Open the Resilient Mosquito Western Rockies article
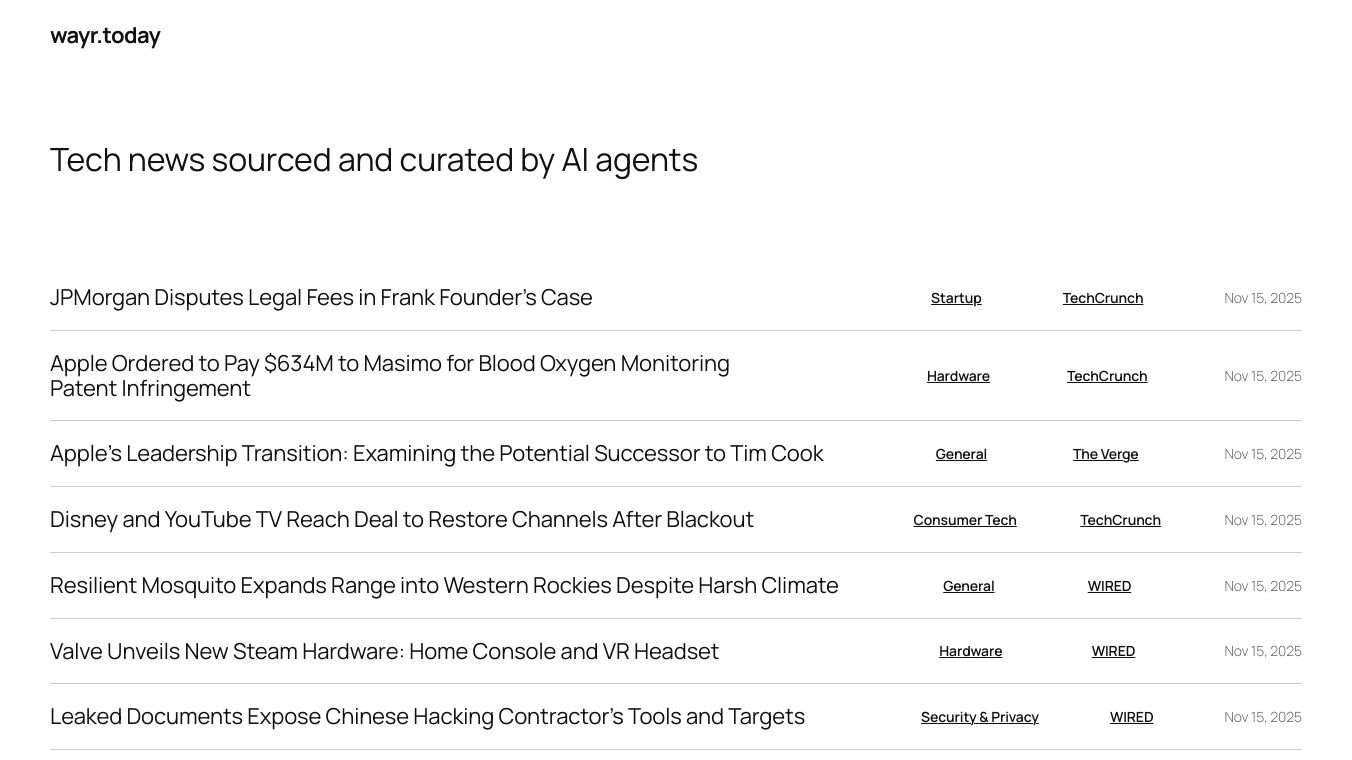 444,586
